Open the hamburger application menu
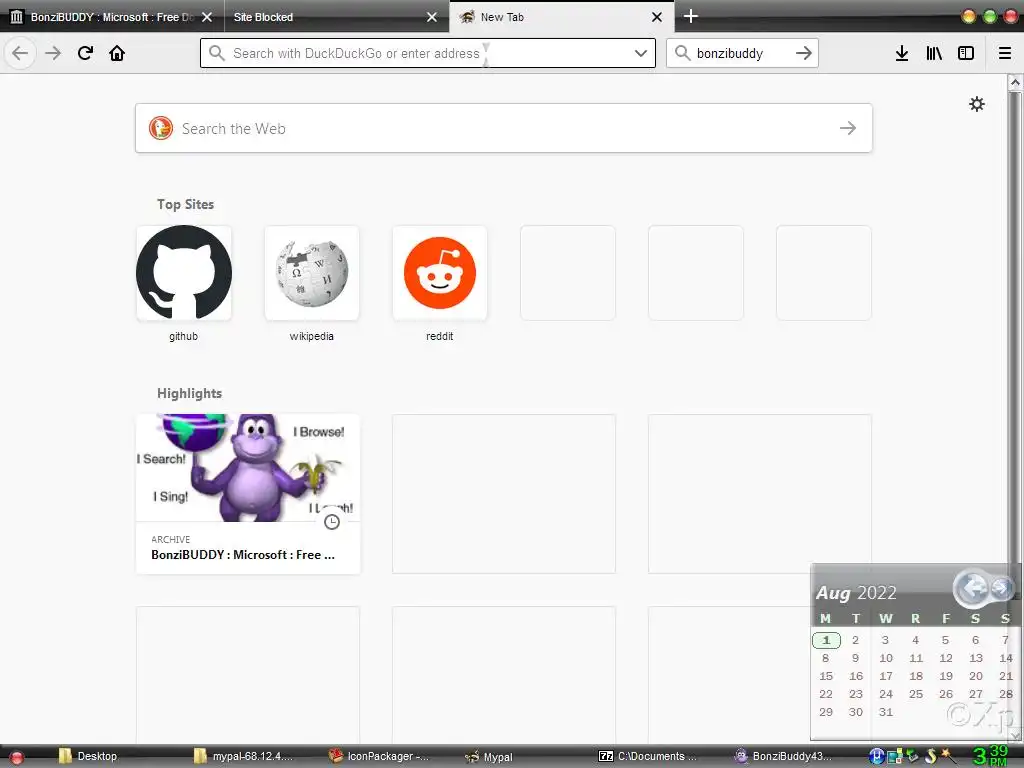This screenshot has width=1024, height=768. (1005, 53)
